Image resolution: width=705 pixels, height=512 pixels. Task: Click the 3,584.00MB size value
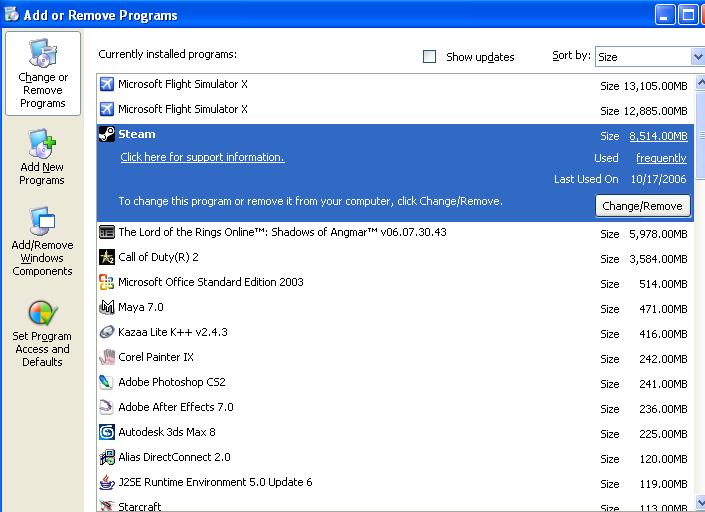(658, 259)
